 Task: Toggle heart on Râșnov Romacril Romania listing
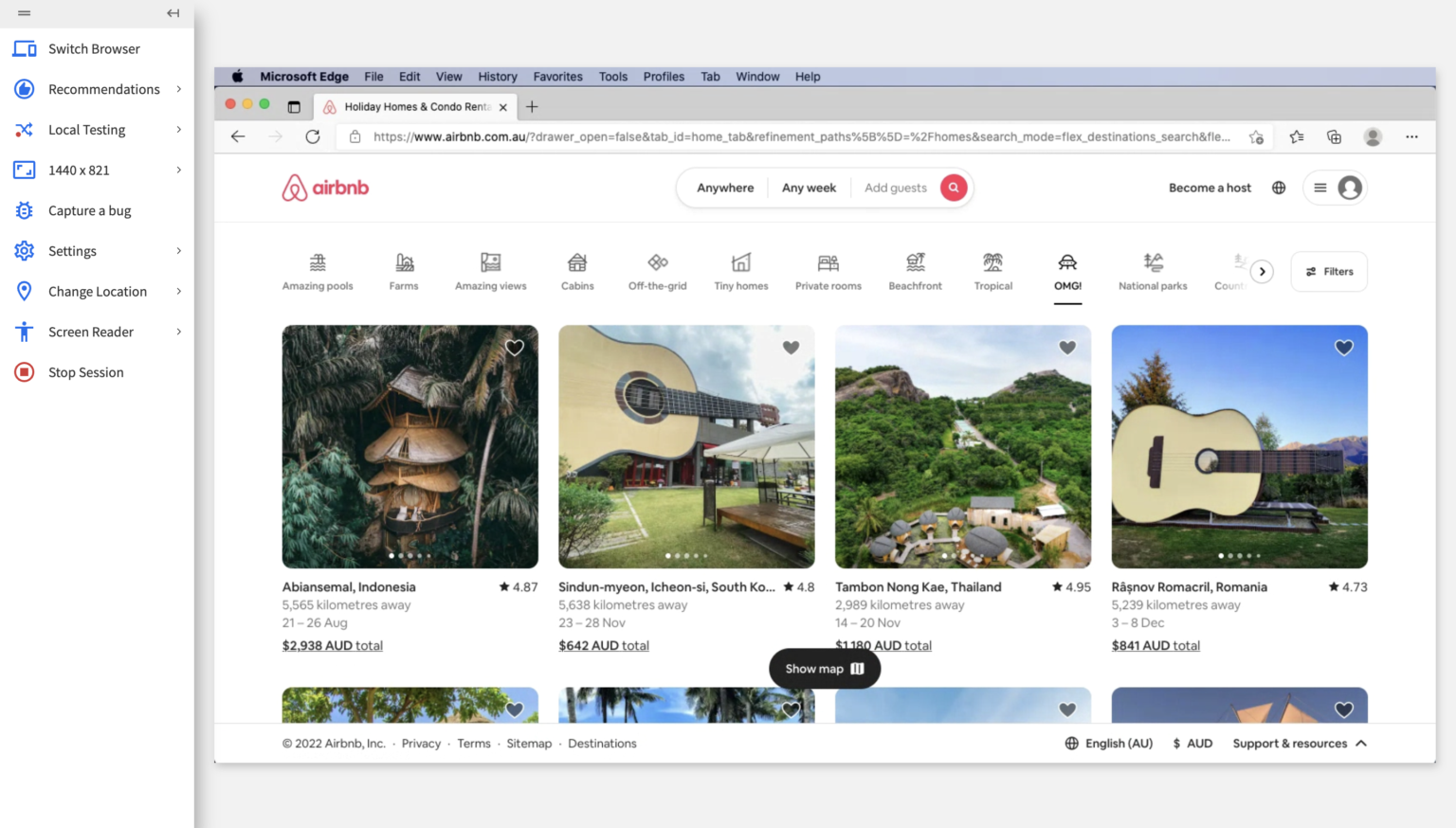click(x=1344, y=348)
